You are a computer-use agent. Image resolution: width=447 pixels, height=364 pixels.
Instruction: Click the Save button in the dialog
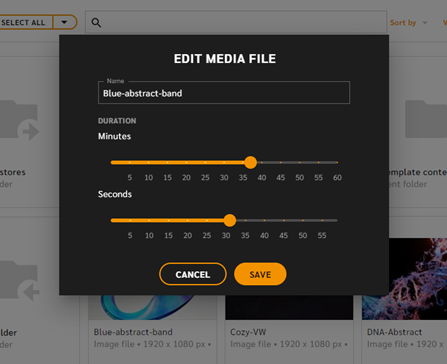[260, 274]
